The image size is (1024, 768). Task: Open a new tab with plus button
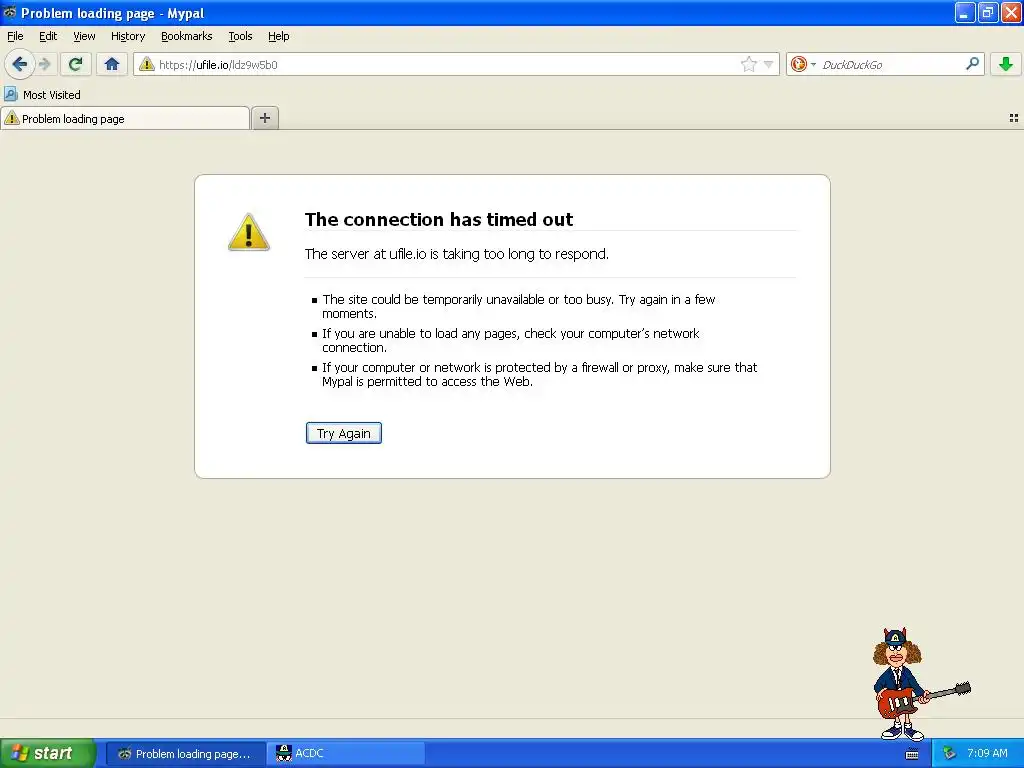tap(264, 118)
